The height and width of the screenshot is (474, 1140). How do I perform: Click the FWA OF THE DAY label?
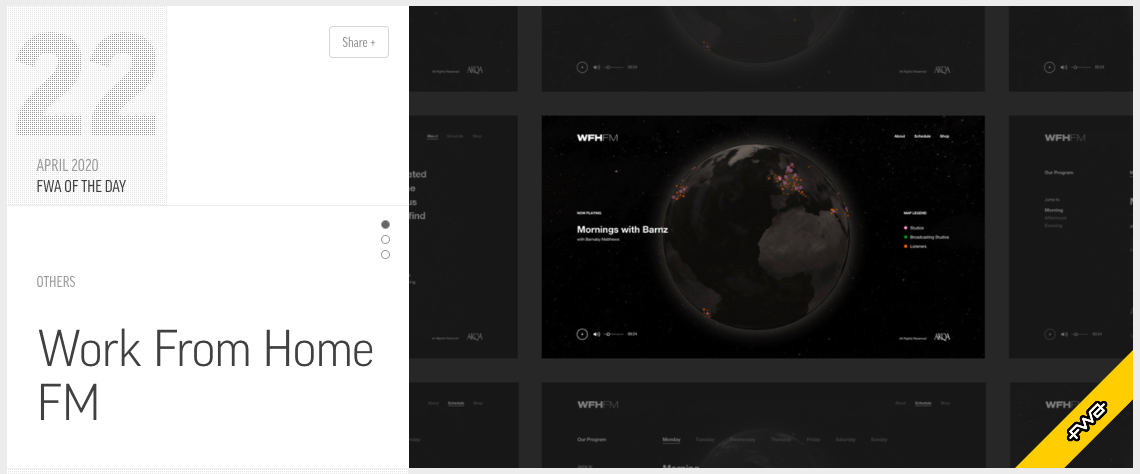coord(81,186)
